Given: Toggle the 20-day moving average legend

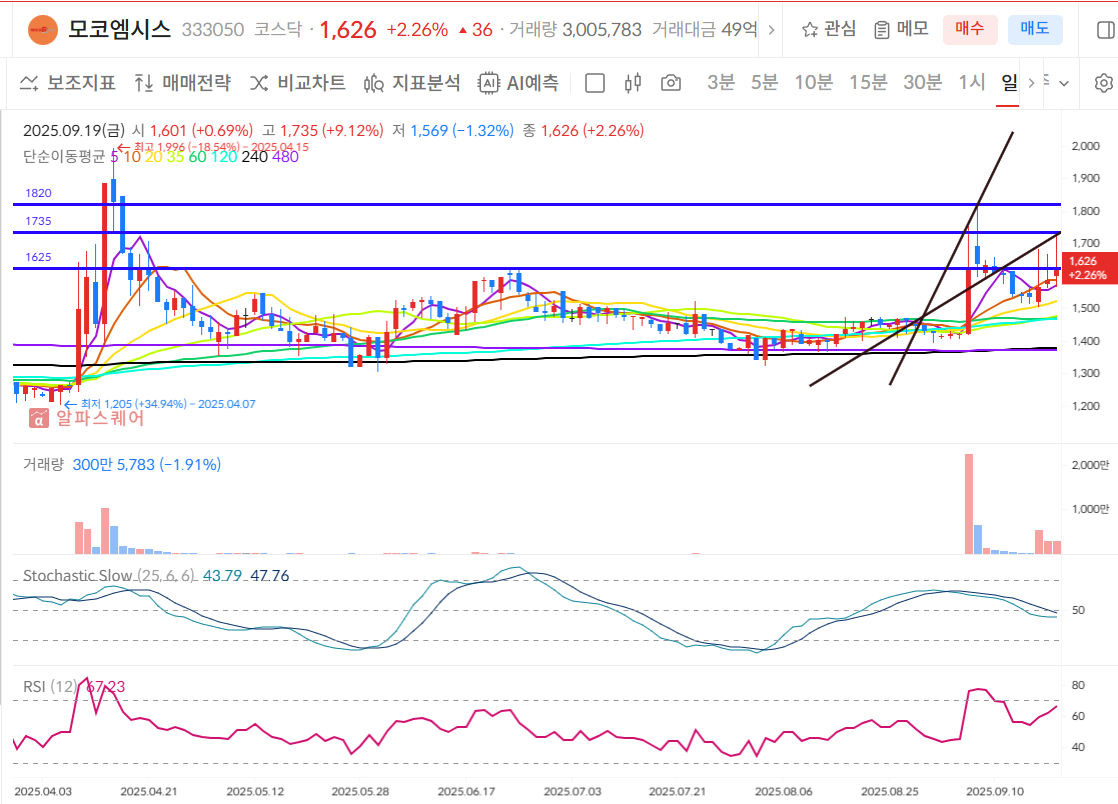Looking at the screenshot, I should pyautogui.click(x=153, y=157).
